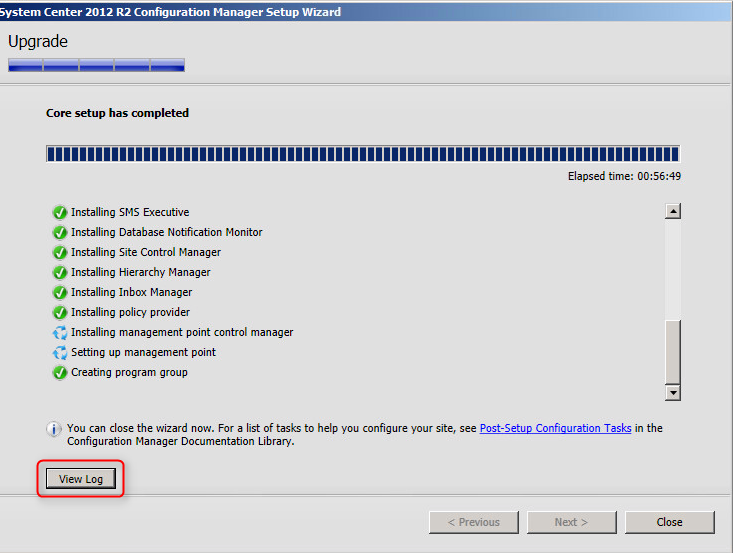The height and width of the screenshot is (553, 733).
Task: Click the blue information icon near the bottom note
Action: coord(53,429)
